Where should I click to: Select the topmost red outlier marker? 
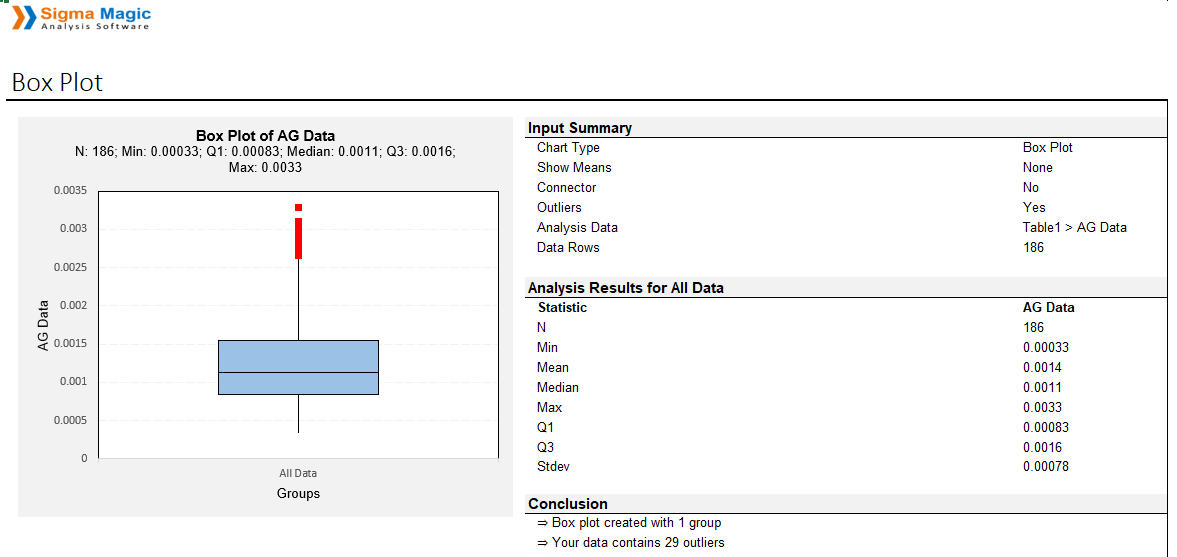point(298,207)
